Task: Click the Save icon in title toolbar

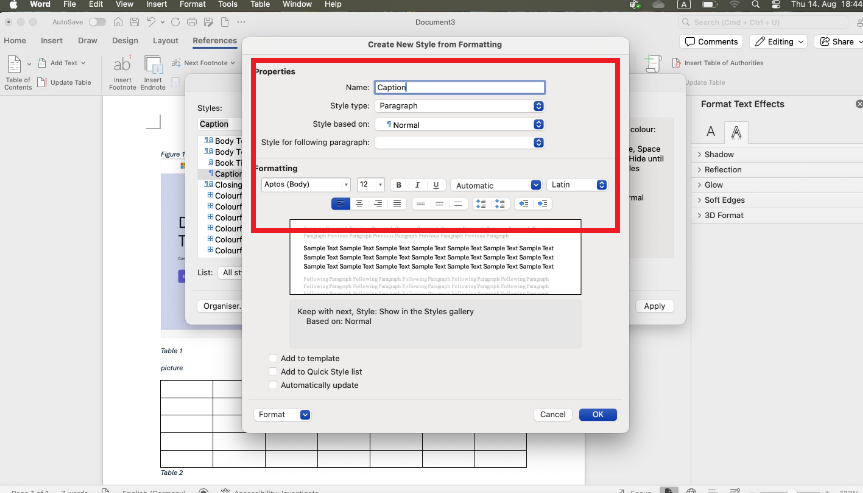Action: pyautogui.click(x=134, y=22)
